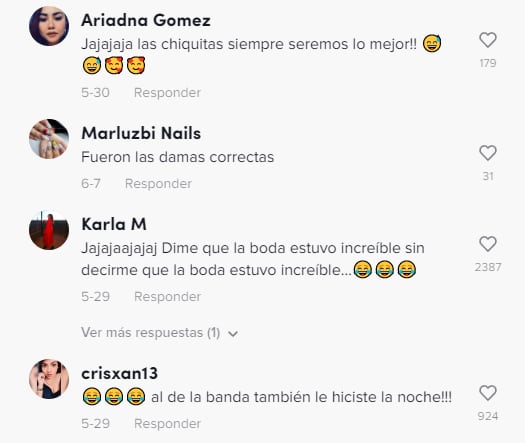The height and width of the screenshot is (443, 525).
Task: Open Ariadna Gomez's profile picture
Action: [49, 26]
